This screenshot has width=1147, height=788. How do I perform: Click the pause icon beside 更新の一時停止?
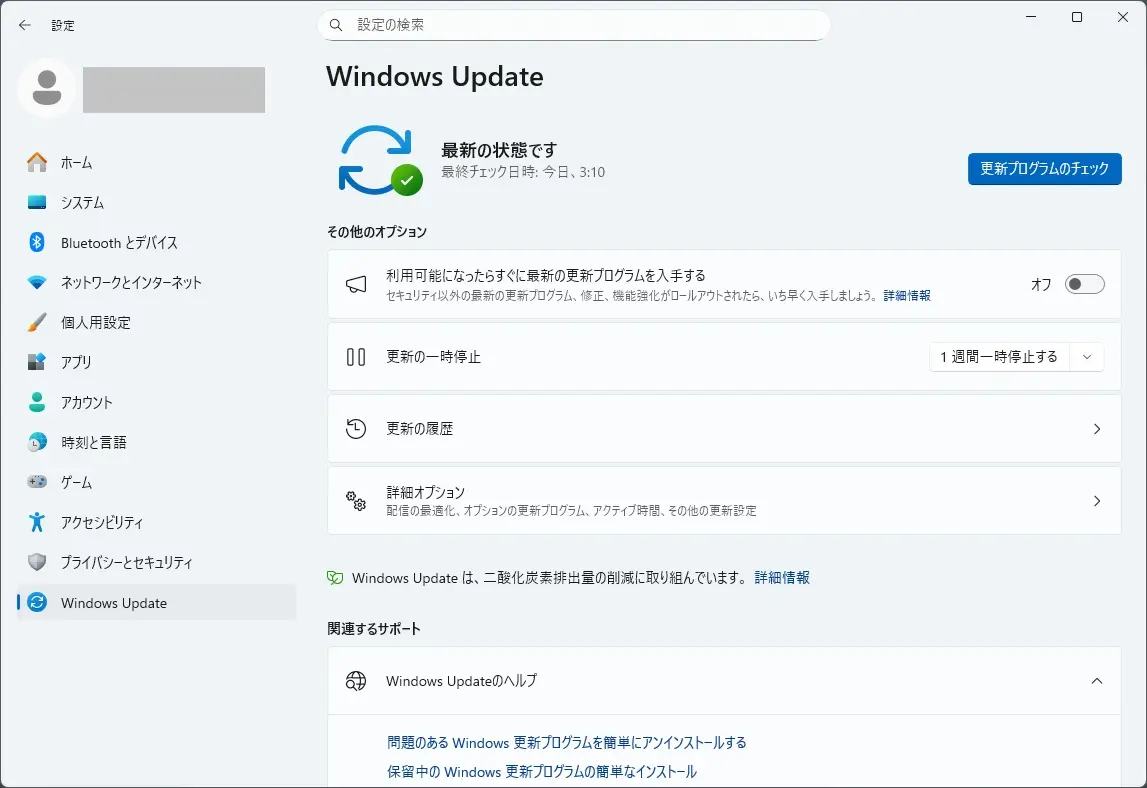356,357
